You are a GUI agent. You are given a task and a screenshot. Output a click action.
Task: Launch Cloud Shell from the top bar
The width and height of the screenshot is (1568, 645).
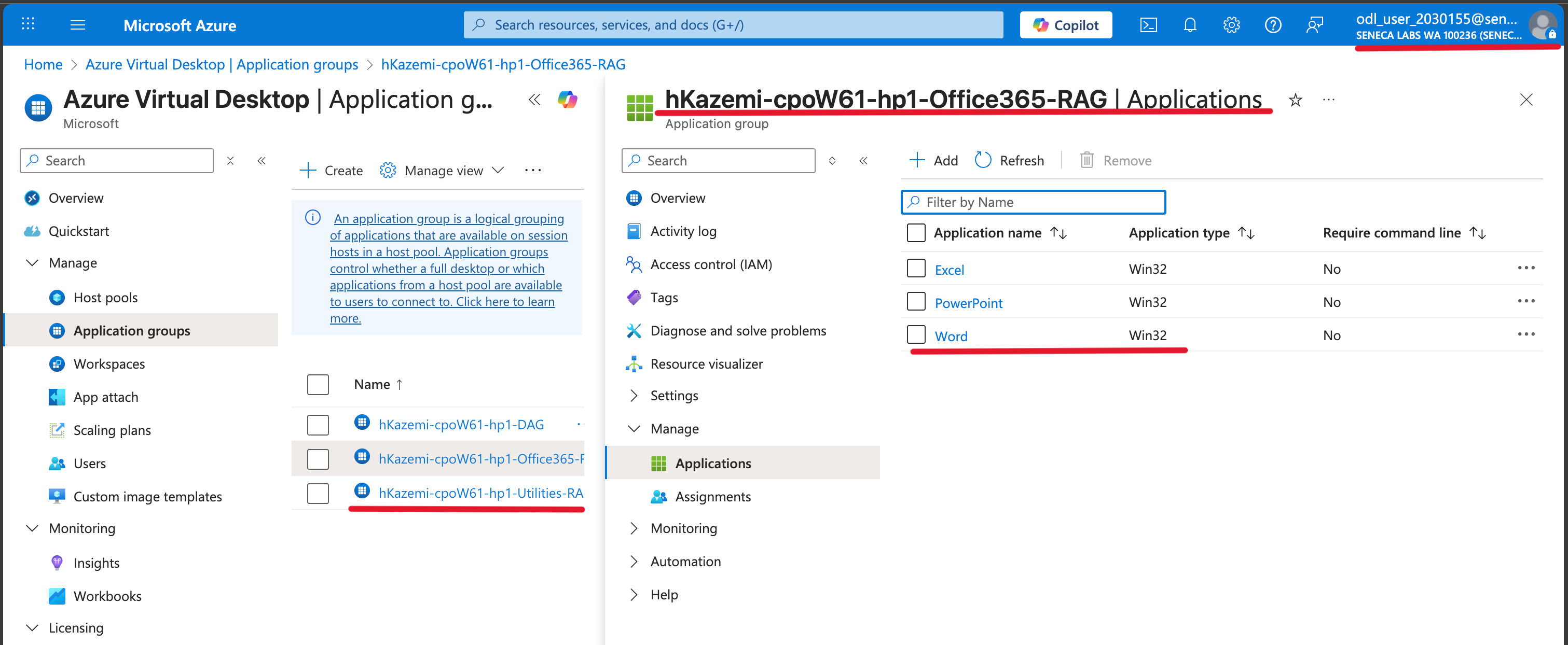[x=1148, y=25]
